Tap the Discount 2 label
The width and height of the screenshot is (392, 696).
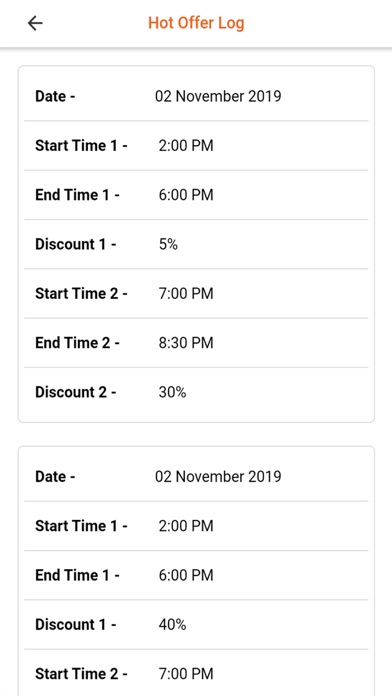pos(75,392)
